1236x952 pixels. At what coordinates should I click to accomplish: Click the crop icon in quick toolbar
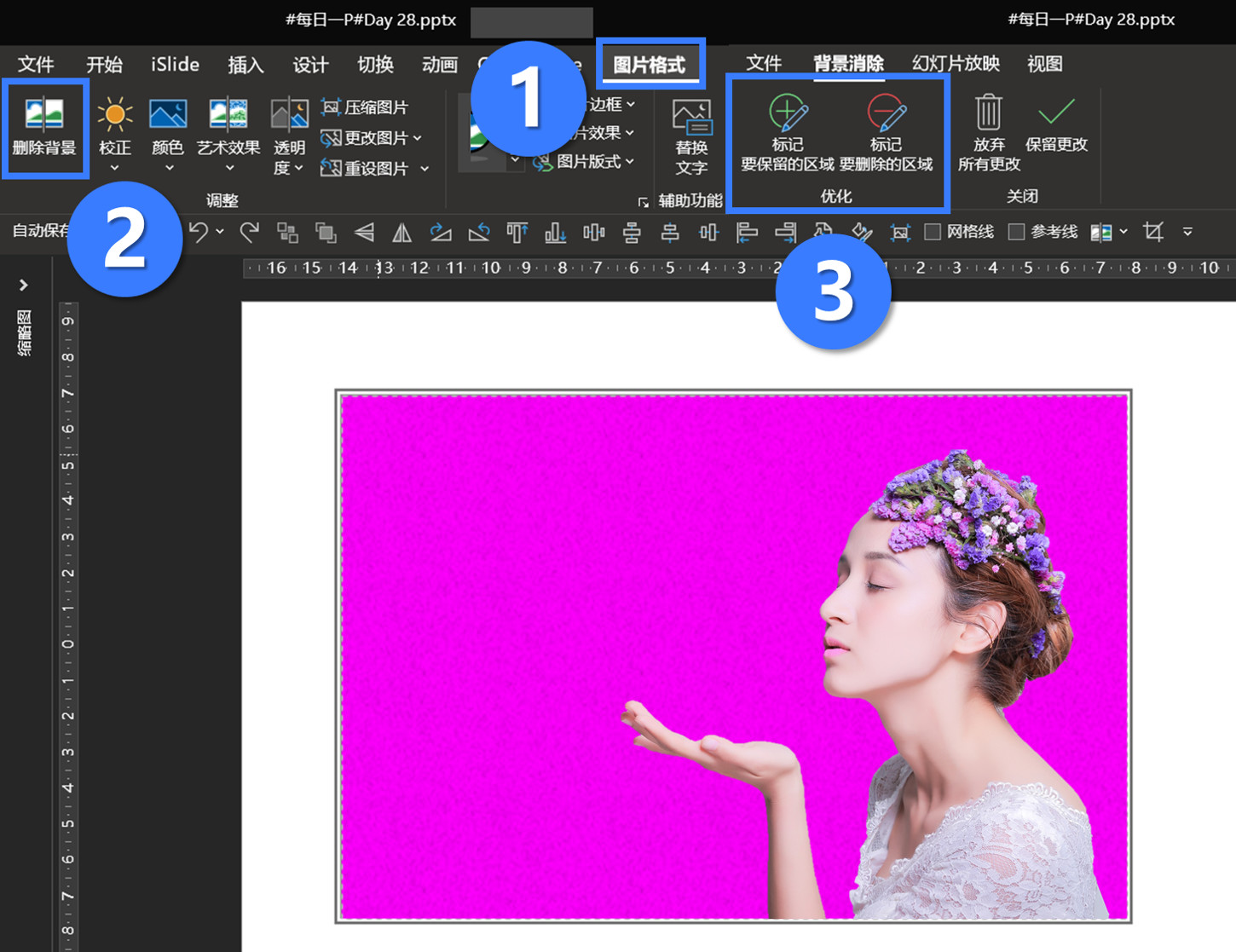[1153, 232]
